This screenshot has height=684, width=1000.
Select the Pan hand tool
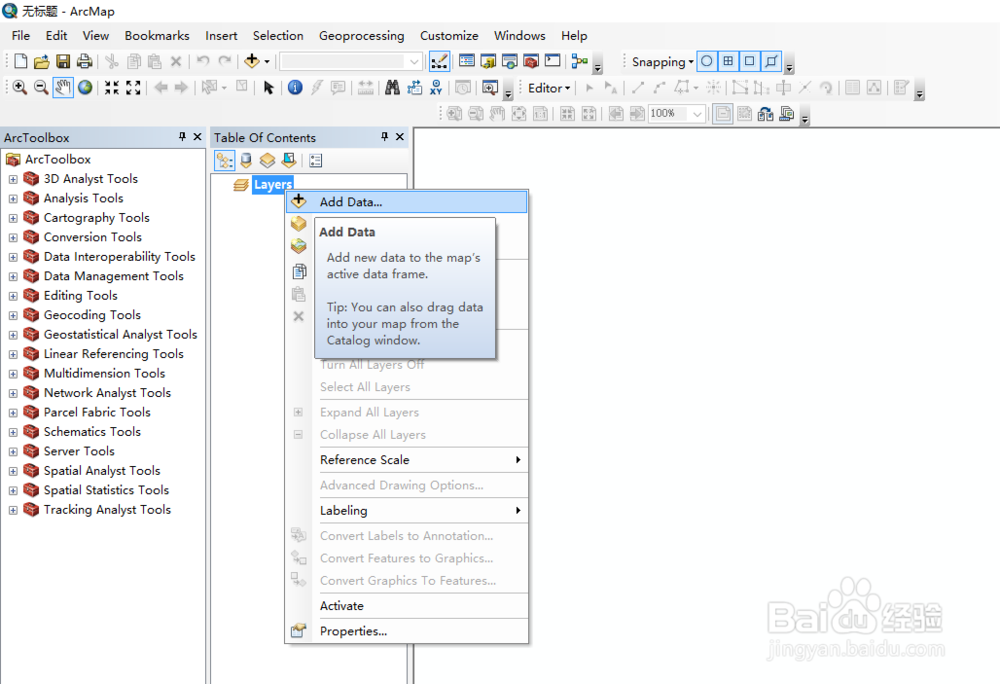(62, 87)
